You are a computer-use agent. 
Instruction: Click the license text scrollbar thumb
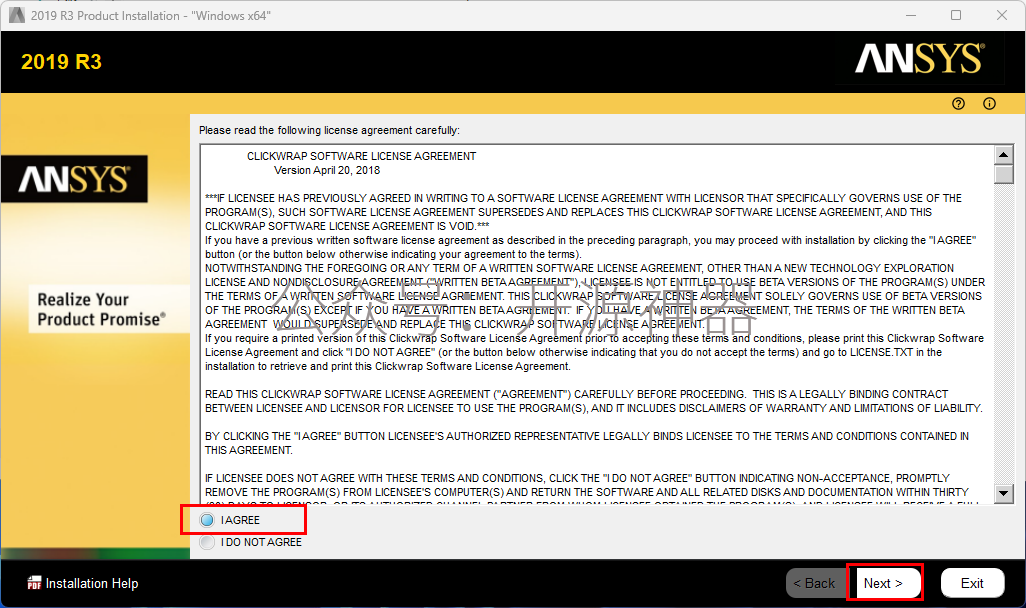(x=1003, y=174)
